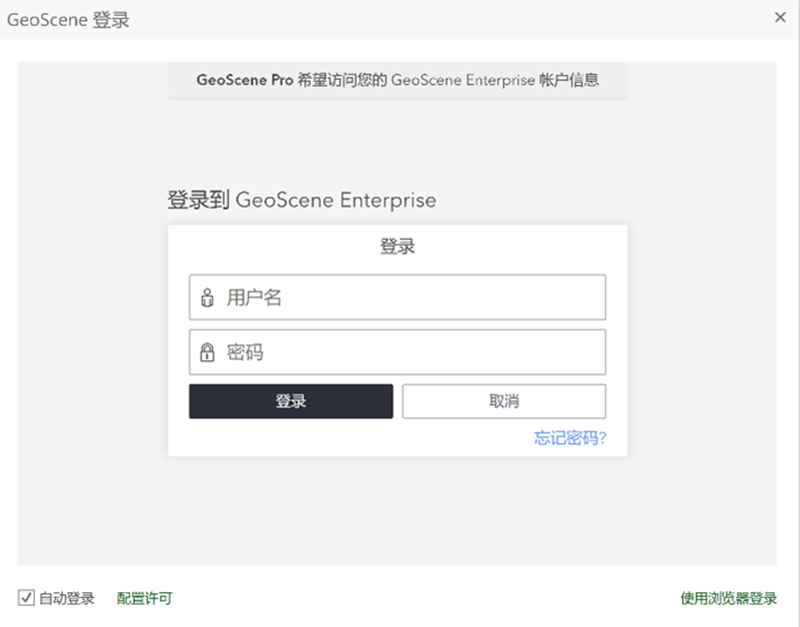Focus the 密码 input field

[397, 352]
